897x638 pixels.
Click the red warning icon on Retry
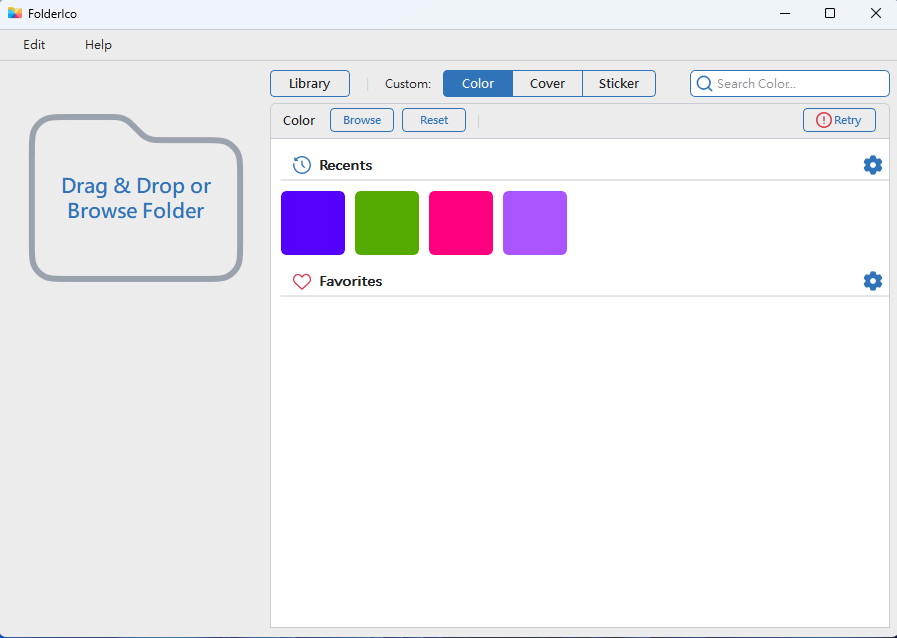pos(823,120)
